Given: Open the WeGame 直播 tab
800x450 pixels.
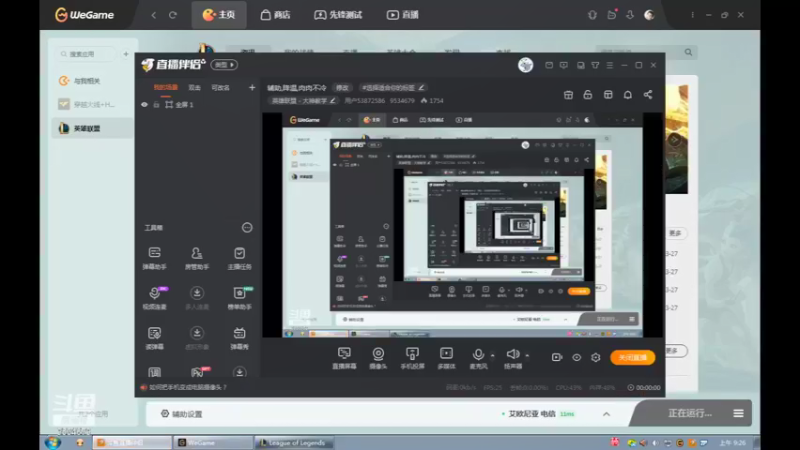Looking at the screenshot, I should pos(403,15).
